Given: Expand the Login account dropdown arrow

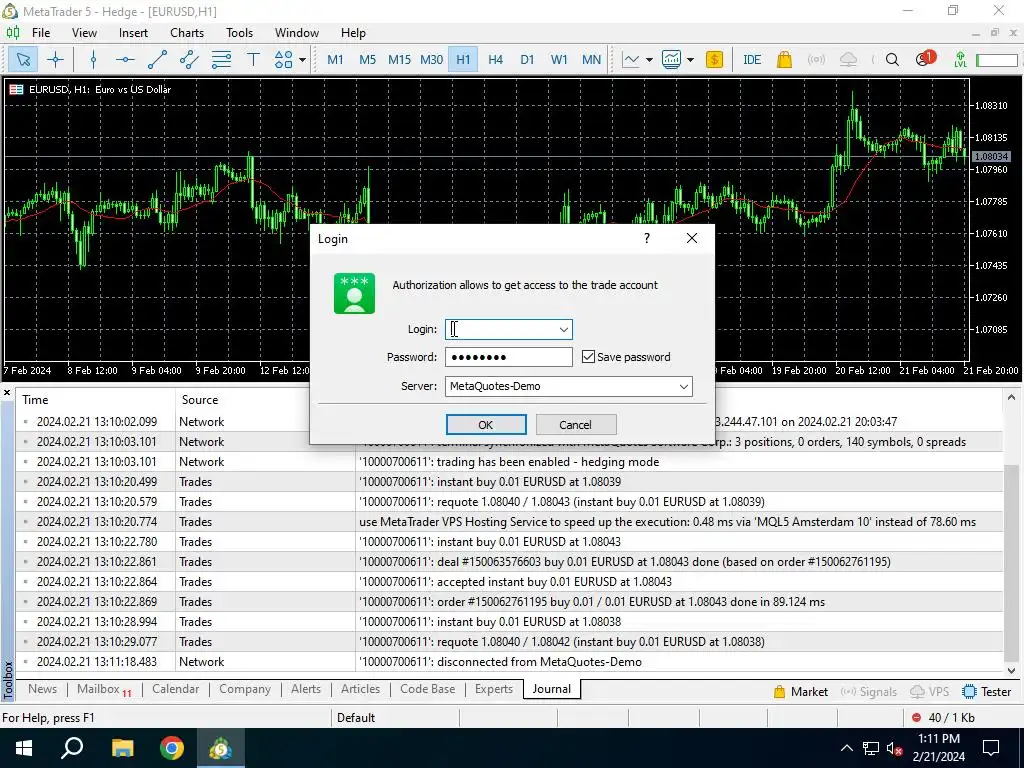Looking at the screenshot, I should click(x=564, y=330).
